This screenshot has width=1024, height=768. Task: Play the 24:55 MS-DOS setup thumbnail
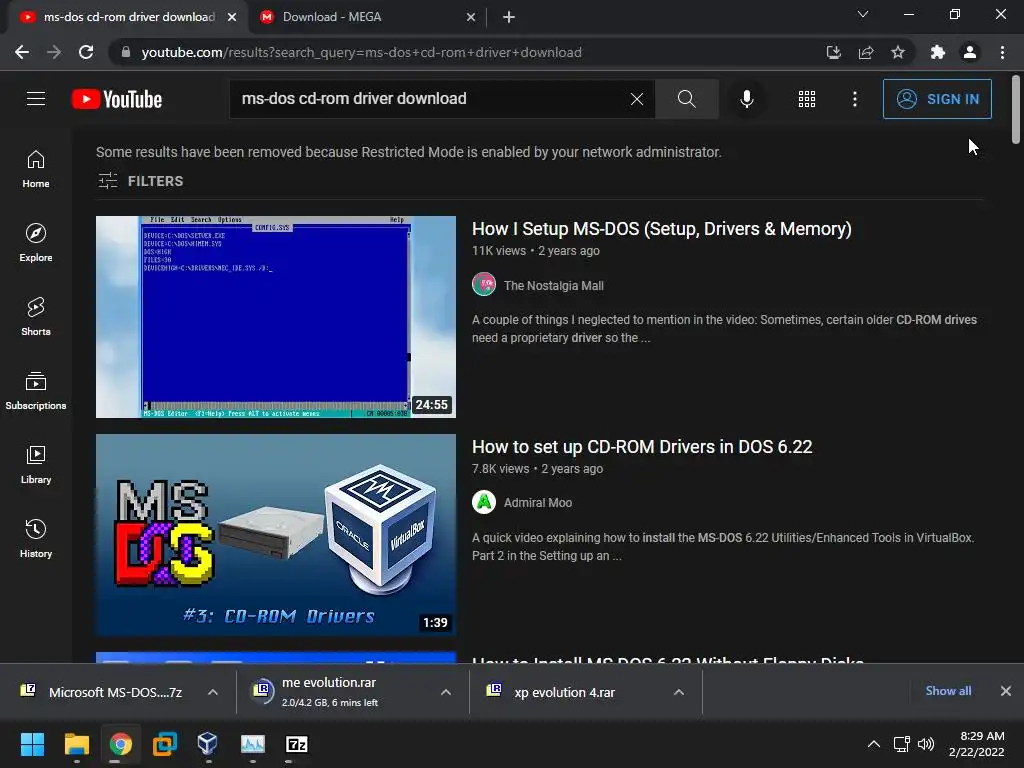(x=276, y=317)
